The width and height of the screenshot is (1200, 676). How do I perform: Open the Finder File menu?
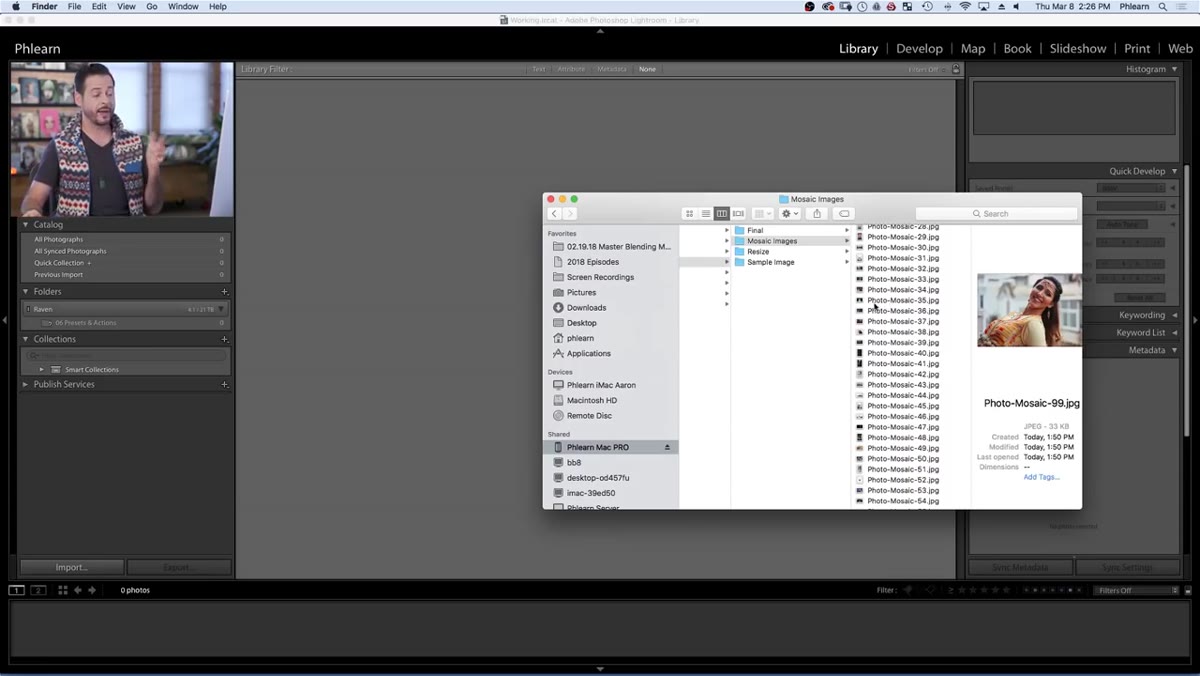click(x=75, y=6)
